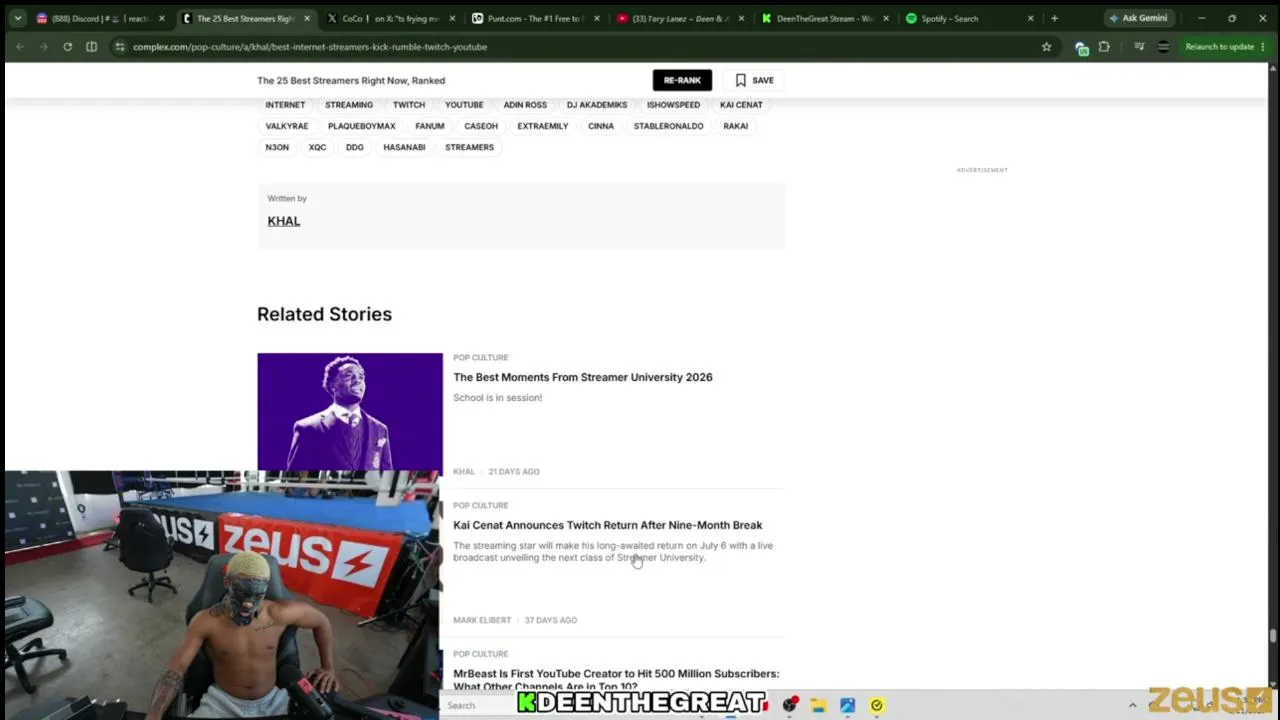
Task: Click the Ask Gemini button
Action: click(x=1138, y=18)
